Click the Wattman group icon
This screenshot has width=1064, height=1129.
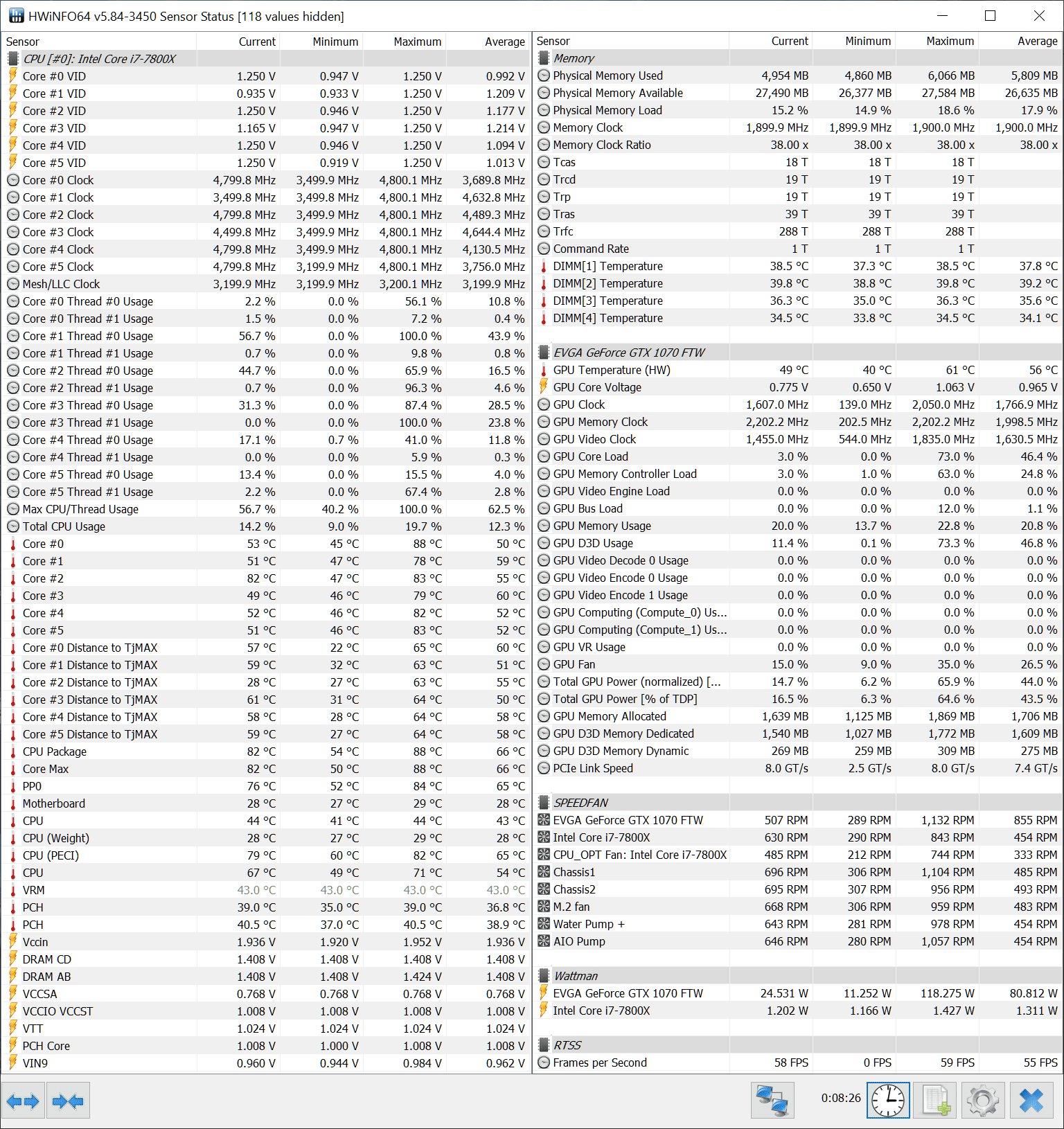click(544, 976)
